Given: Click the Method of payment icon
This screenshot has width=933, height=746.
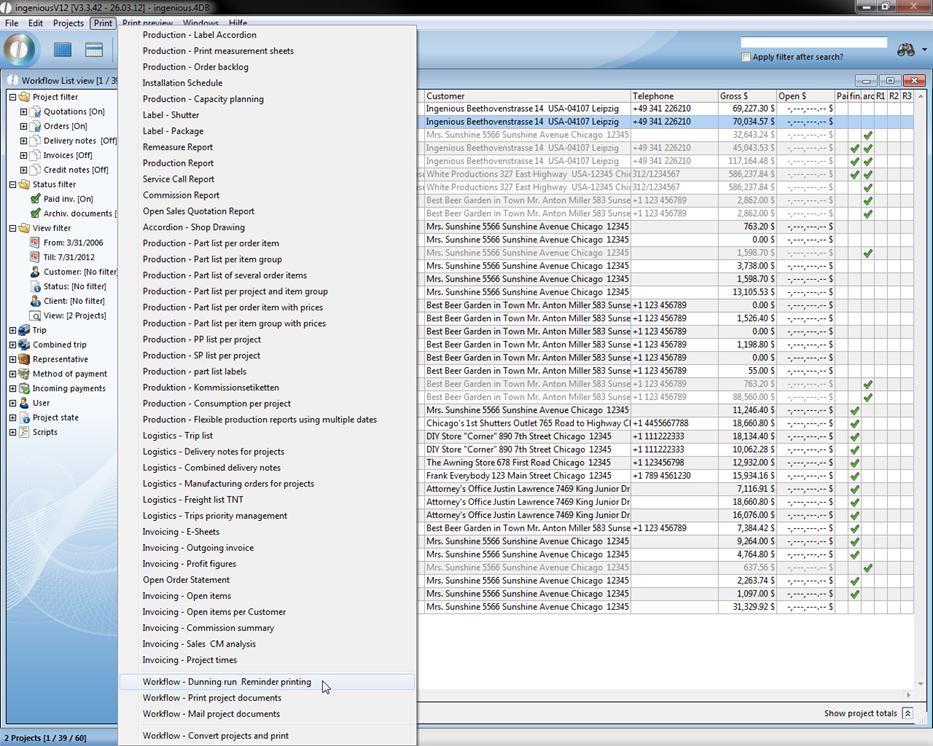Looking at the screenshot, I should coord(24,374).
